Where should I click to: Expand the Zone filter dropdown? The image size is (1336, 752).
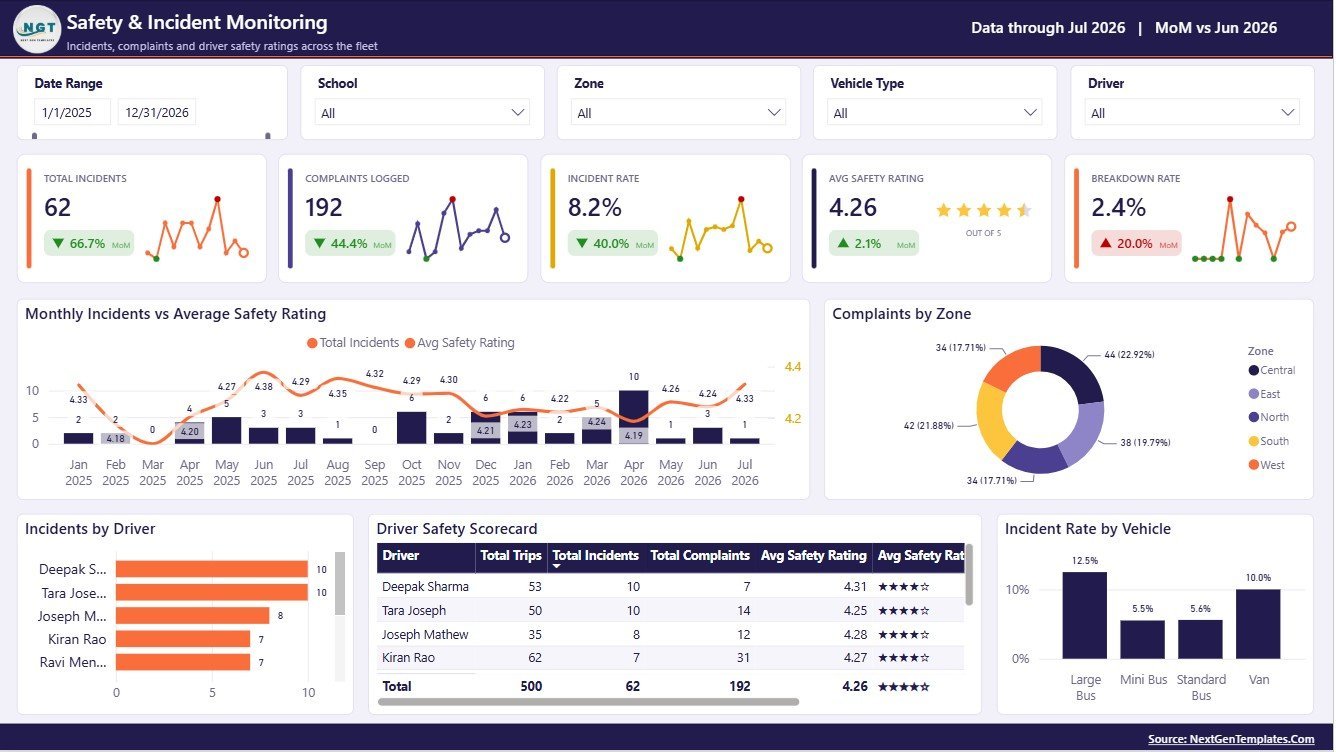(x=679, y=113)
